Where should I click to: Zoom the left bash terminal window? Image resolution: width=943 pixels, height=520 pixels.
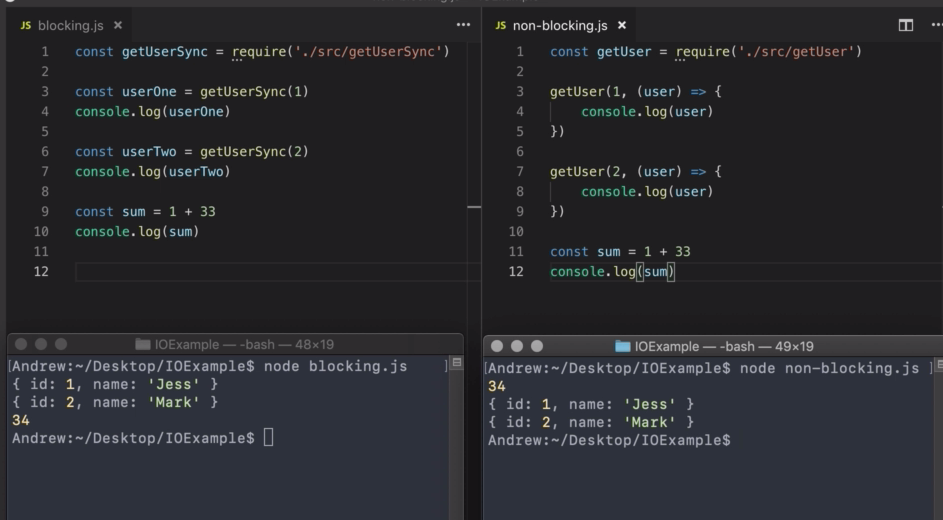pos(61,344)
